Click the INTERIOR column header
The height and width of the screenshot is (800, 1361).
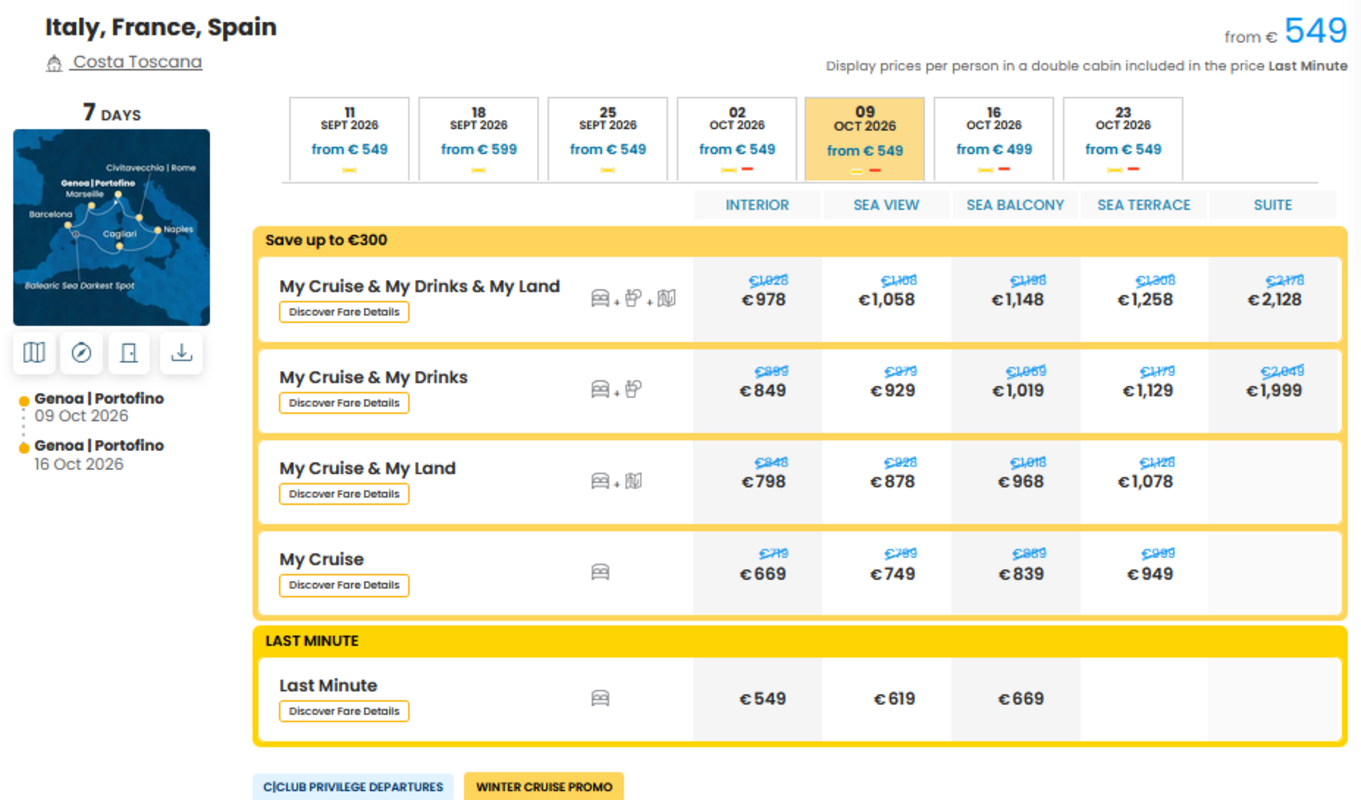pos(757,205)
